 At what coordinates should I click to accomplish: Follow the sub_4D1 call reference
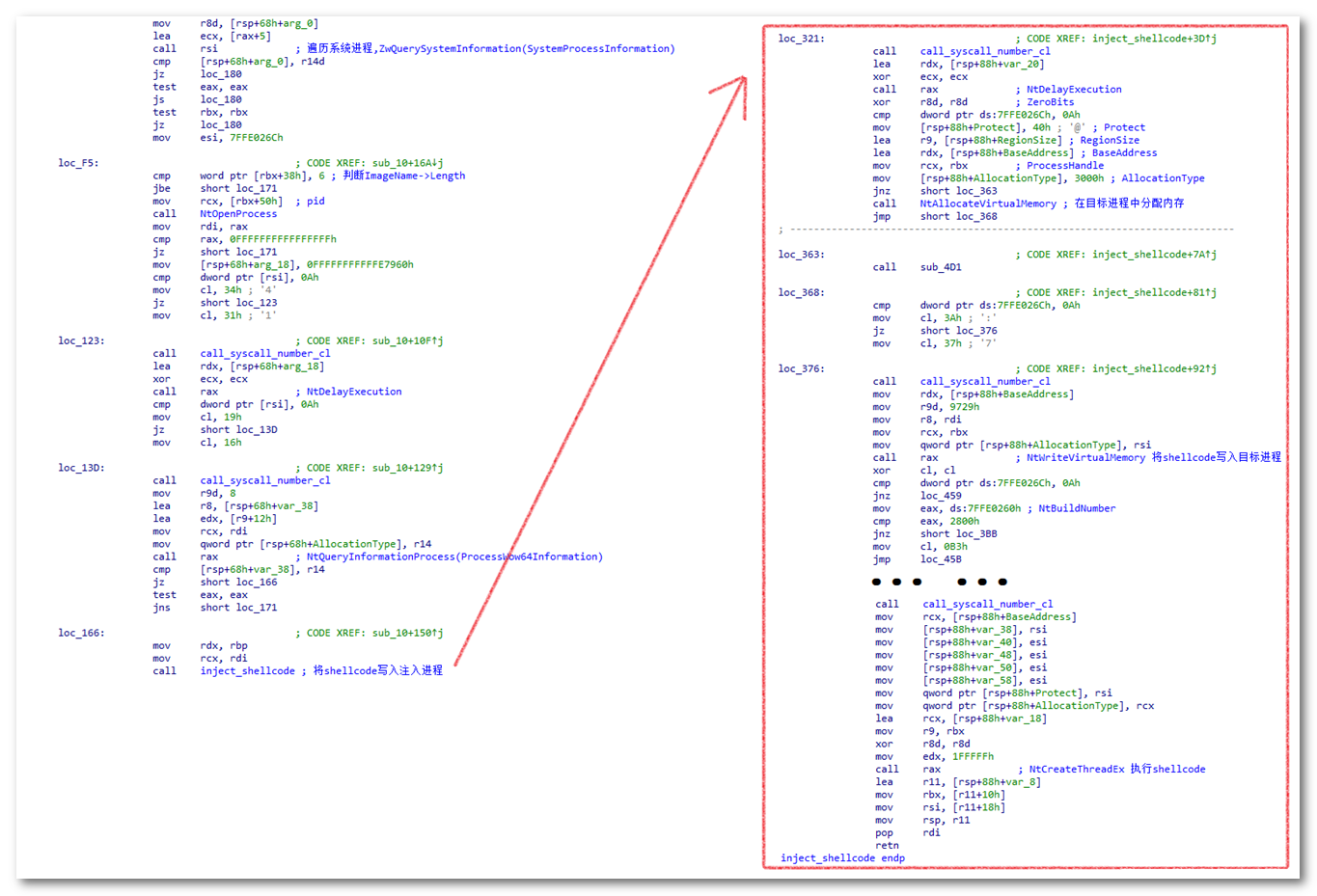(x=940, y=267)
